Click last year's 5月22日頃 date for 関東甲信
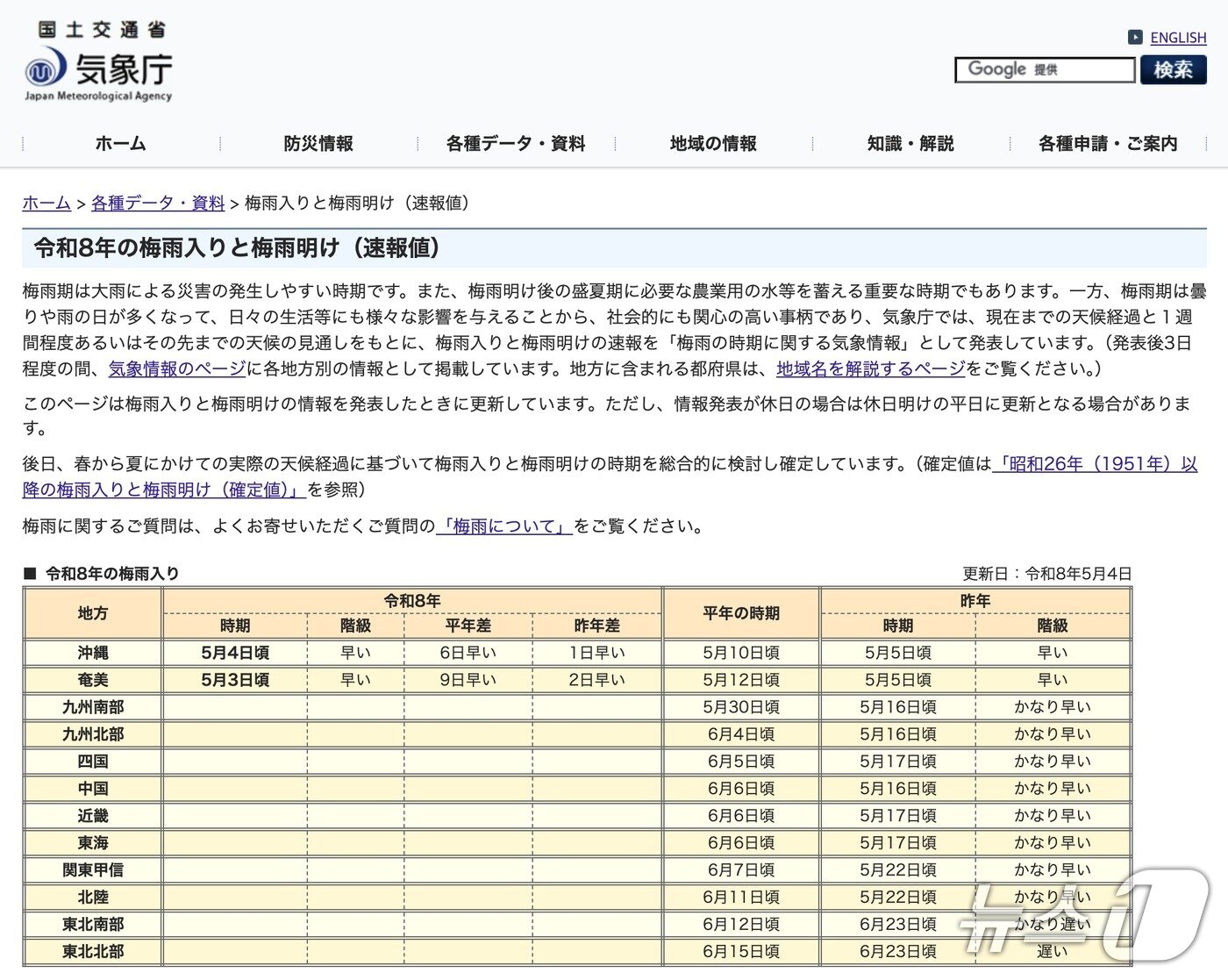Screen dimensions: 1228x980 898,870
